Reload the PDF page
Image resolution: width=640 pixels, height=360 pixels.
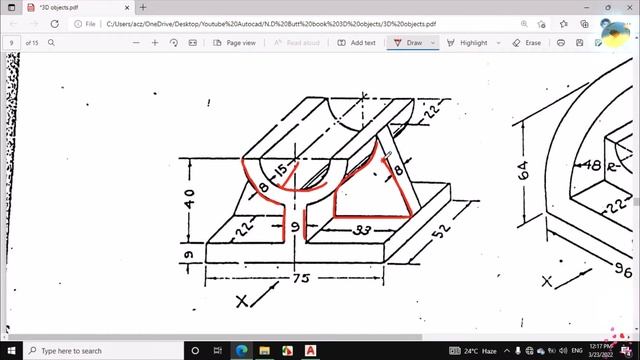click(x=54, y=24)
